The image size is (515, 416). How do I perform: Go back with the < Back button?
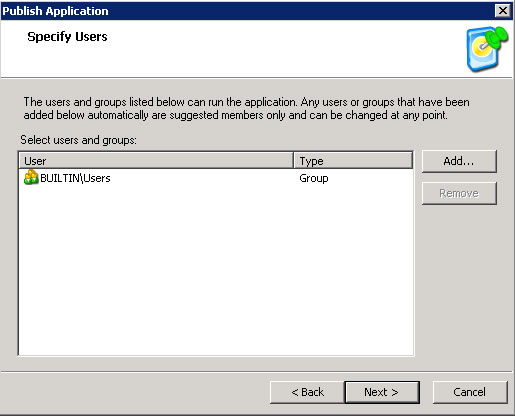tap(307, 392)
